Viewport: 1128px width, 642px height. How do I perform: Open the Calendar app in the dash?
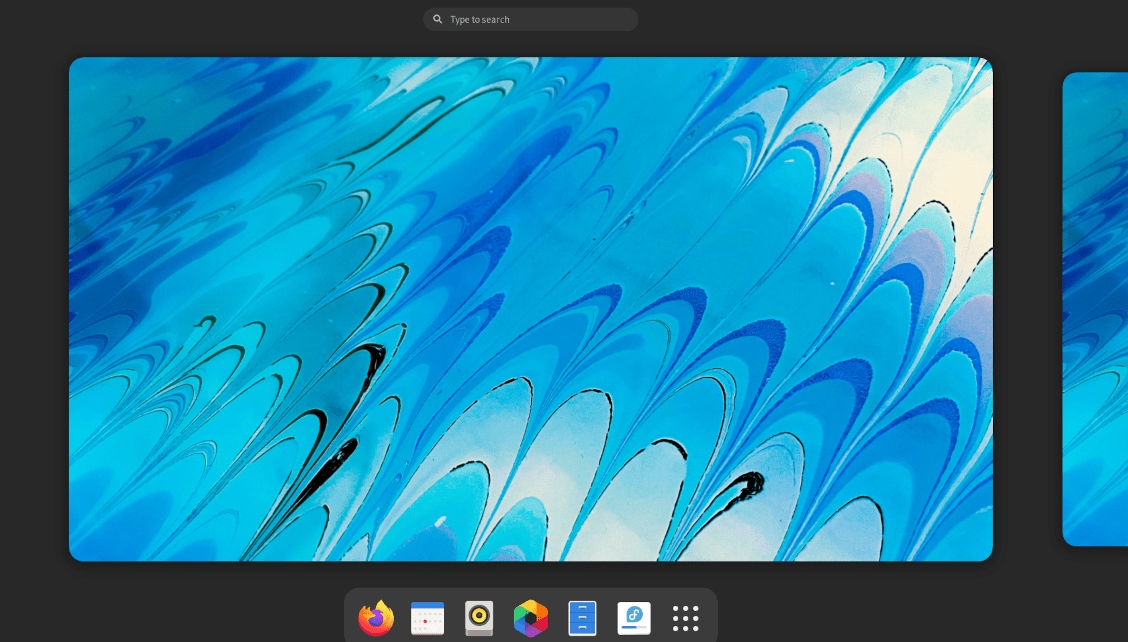pyautogui.click(x=427, y=618)
